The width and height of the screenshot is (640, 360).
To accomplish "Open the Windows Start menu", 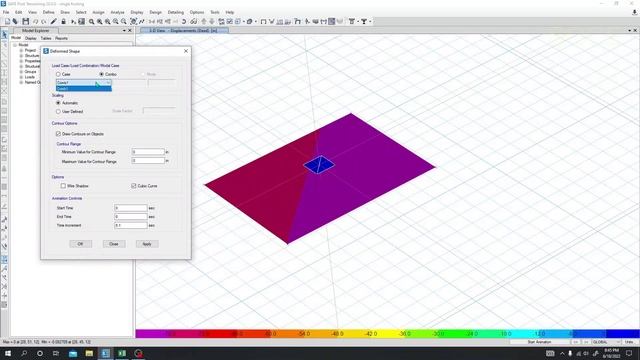I will pyautogui.click(x=8, y=353).
